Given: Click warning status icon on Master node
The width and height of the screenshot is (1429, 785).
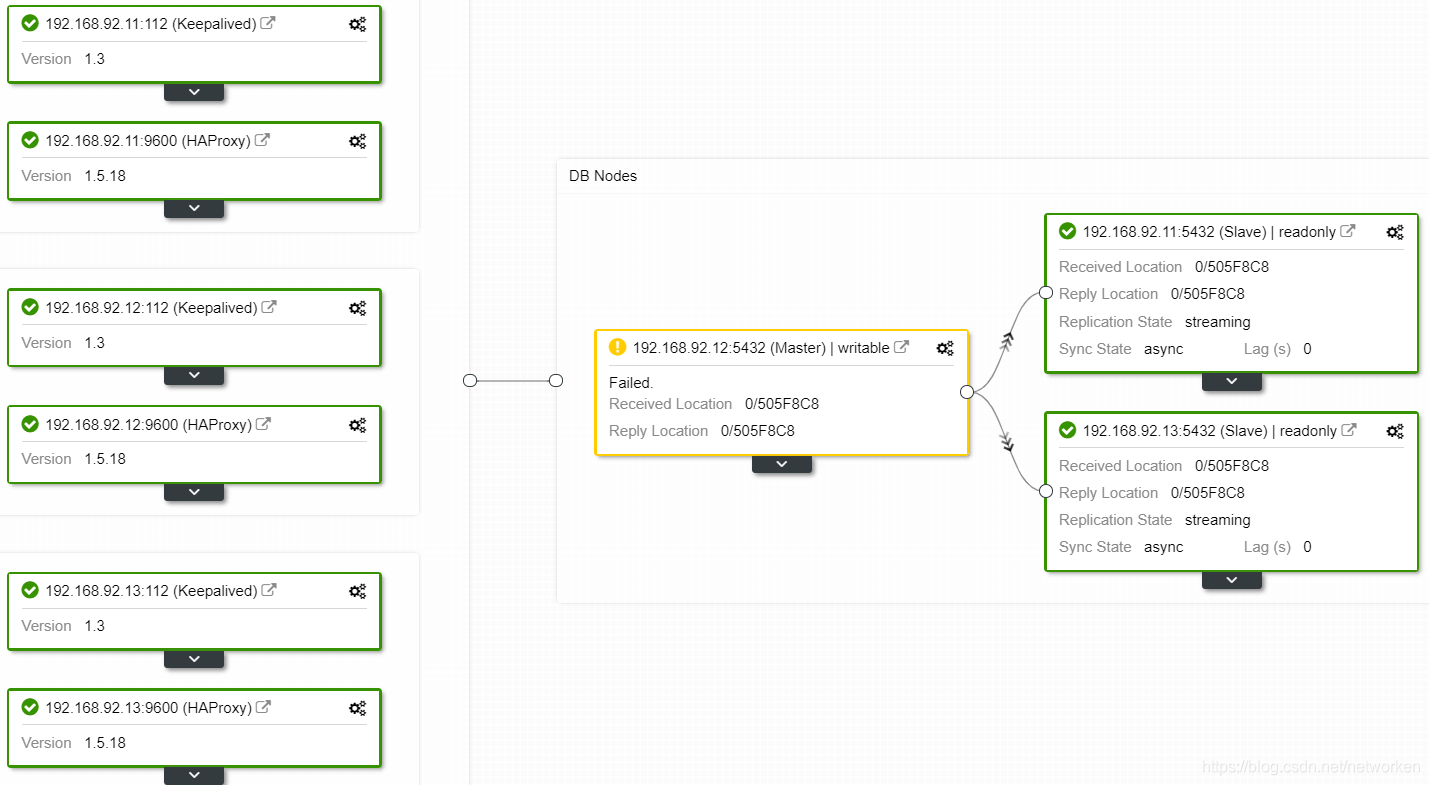Looking at the screenshot, I should tap(617, 347).
